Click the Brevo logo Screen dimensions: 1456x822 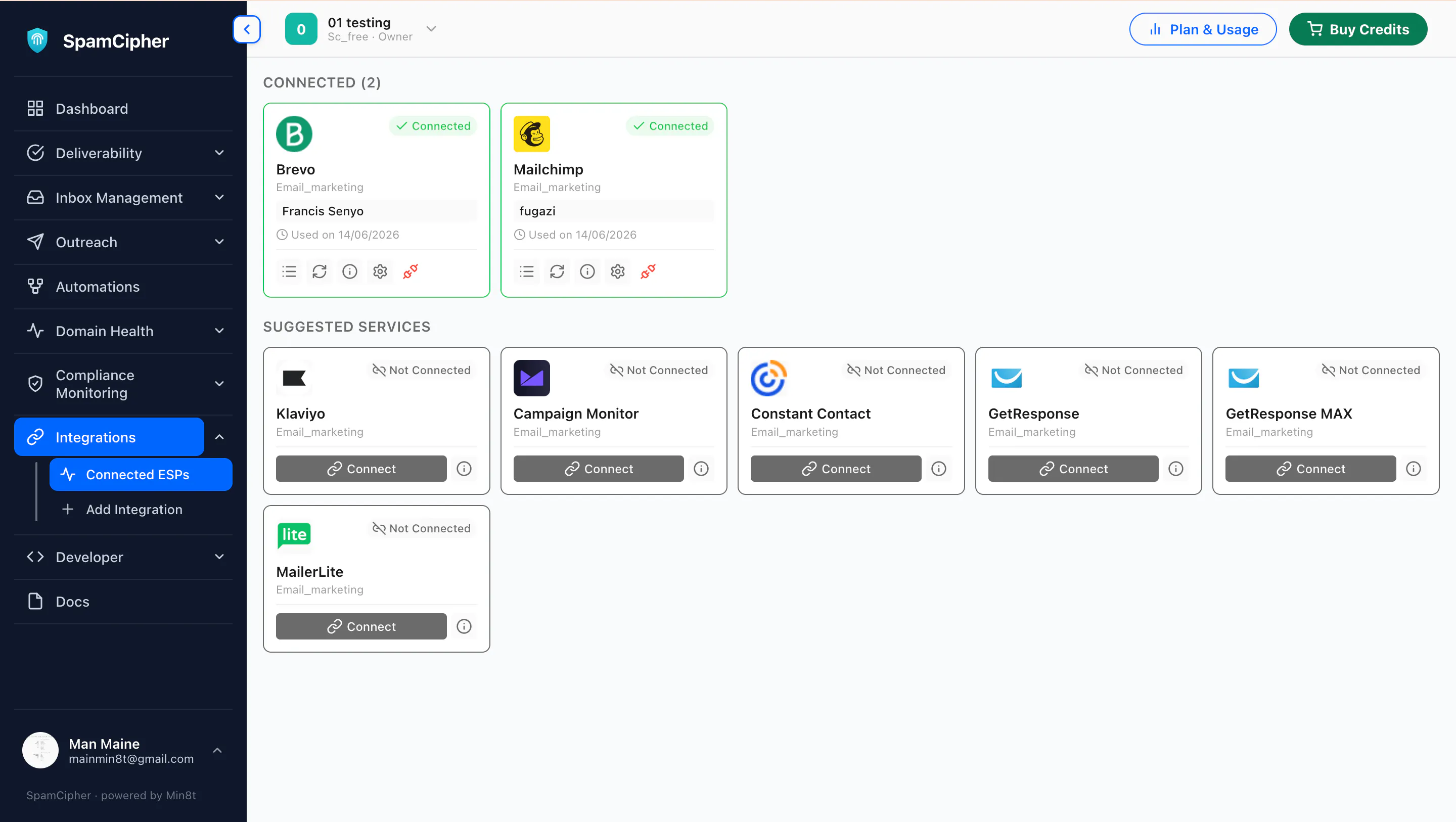click(x=294, y=134)
